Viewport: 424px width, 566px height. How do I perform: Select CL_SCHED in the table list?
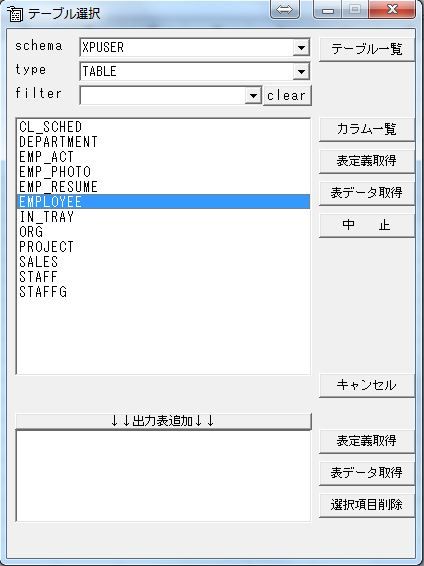point(163,127)
